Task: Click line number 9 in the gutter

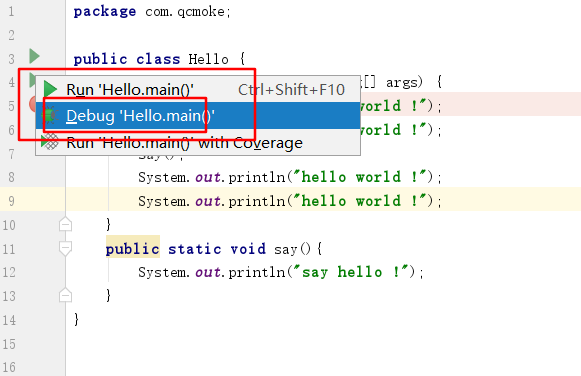Action: (x=11, y=201)
